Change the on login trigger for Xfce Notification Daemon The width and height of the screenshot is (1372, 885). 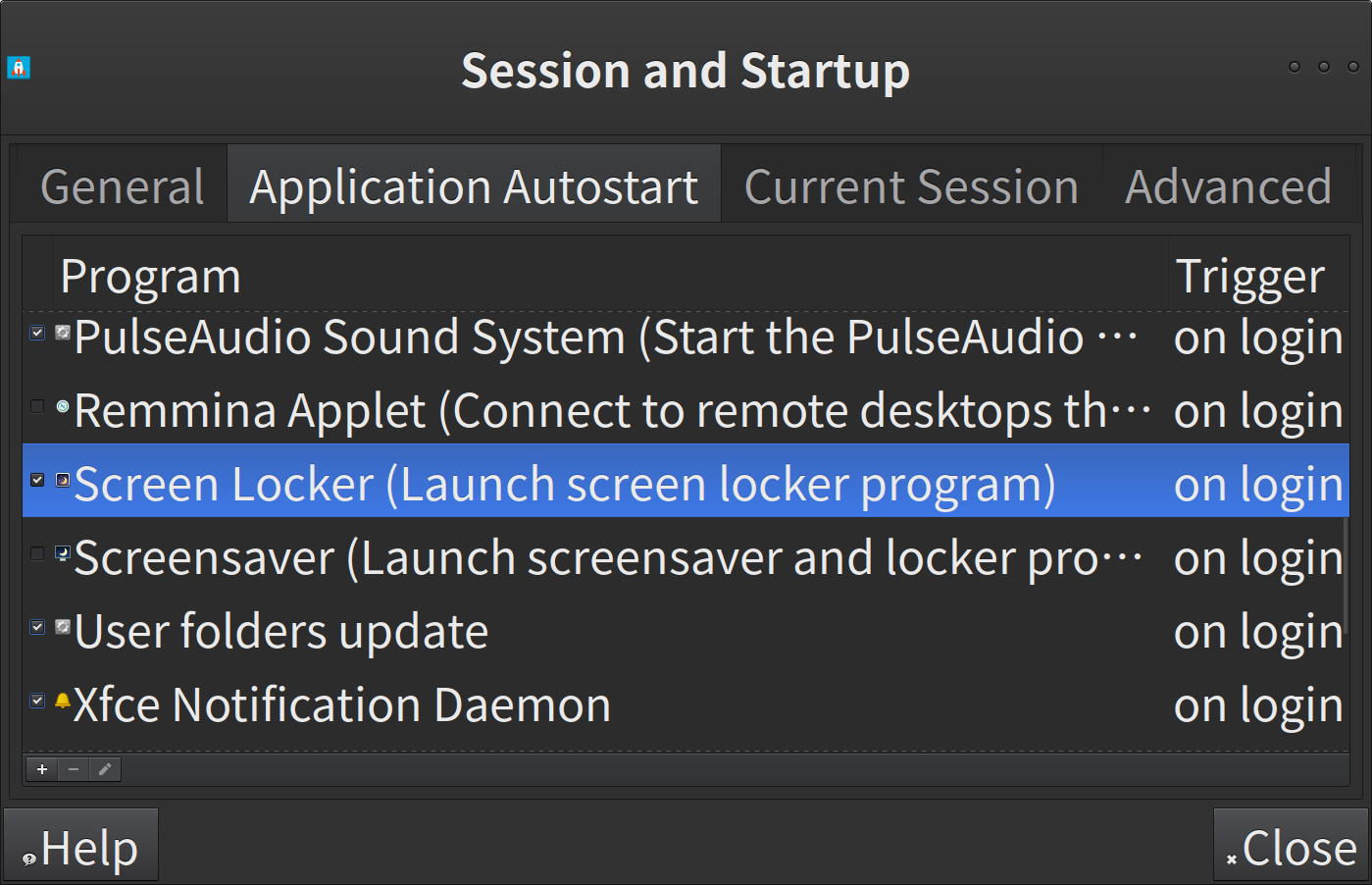point(1258,703)
